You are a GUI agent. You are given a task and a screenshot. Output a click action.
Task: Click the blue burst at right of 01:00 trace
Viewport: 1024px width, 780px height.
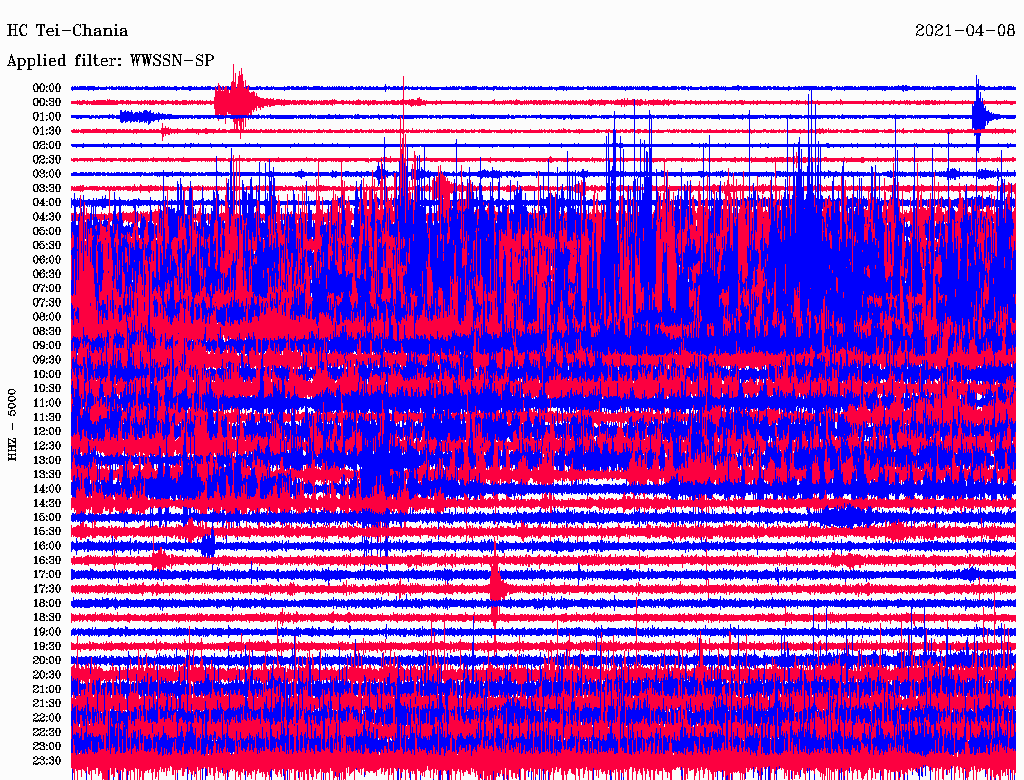[979, 116]
